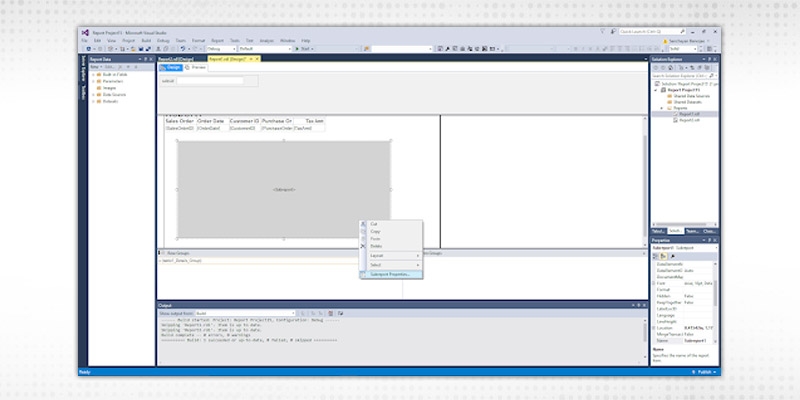This screenshot has height=400, width=800.
Task: Expand the Font property group
Action: coord(653,285)
